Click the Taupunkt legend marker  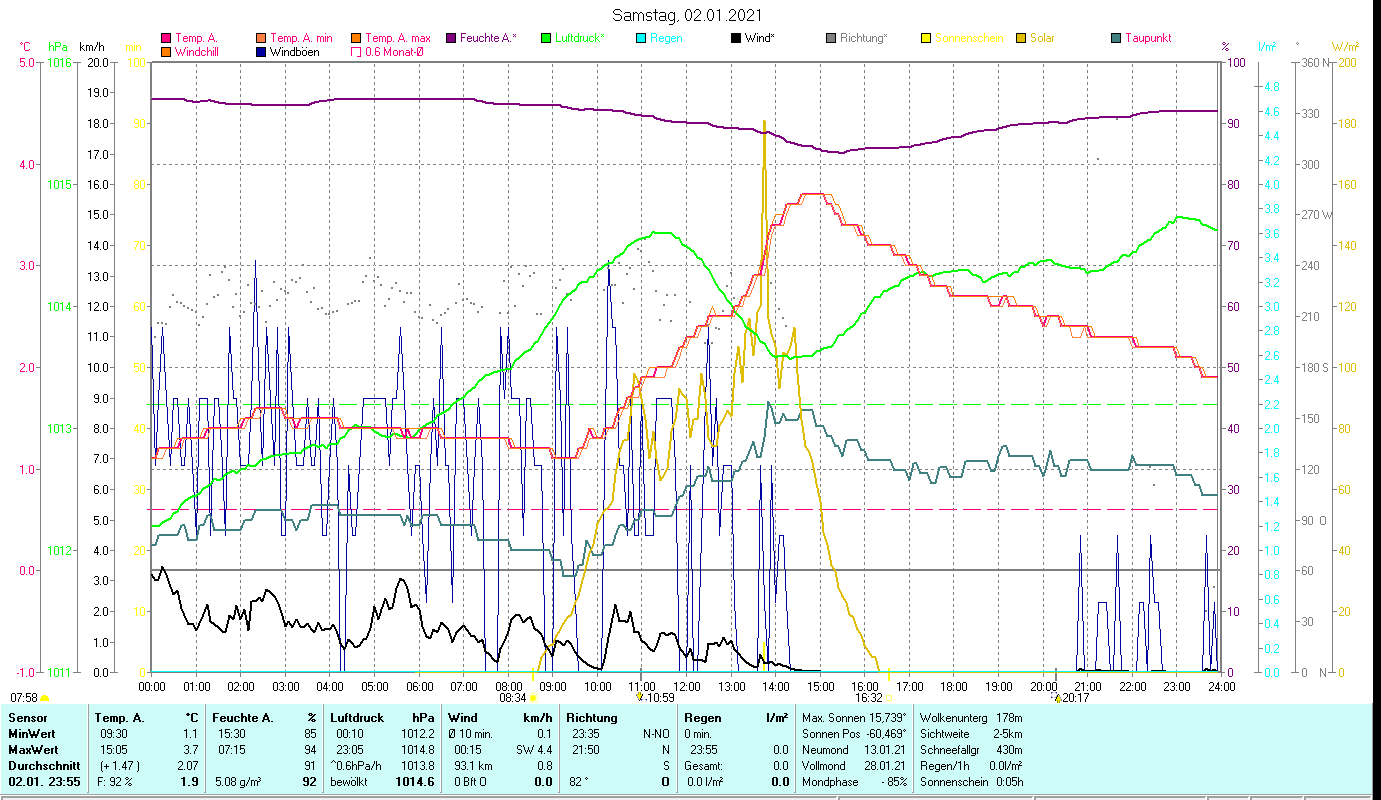pyautogui.click(x=1116, y=38)
